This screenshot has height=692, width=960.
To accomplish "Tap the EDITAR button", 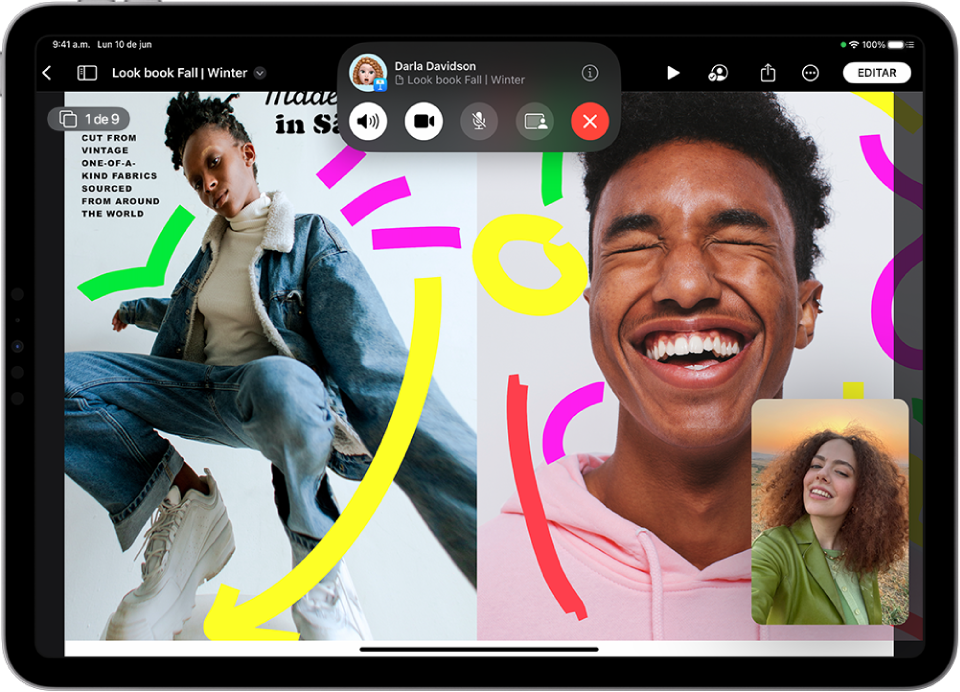I will (x=876, y=72).
